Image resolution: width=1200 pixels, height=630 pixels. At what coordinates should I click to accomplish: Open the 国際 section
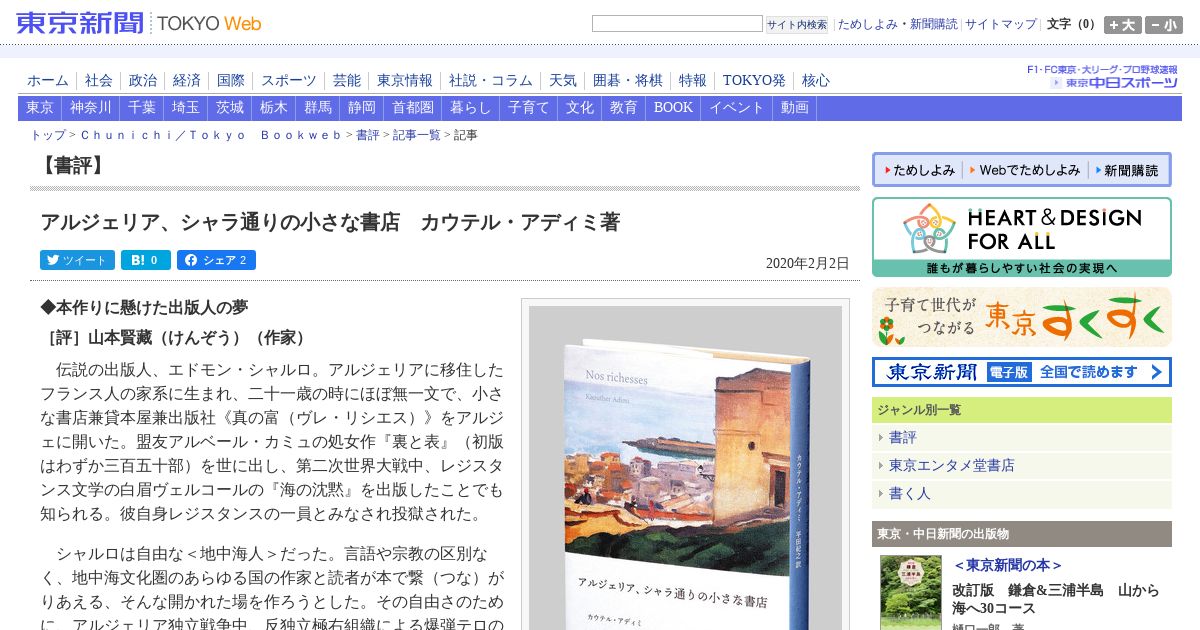pos(230,81)
